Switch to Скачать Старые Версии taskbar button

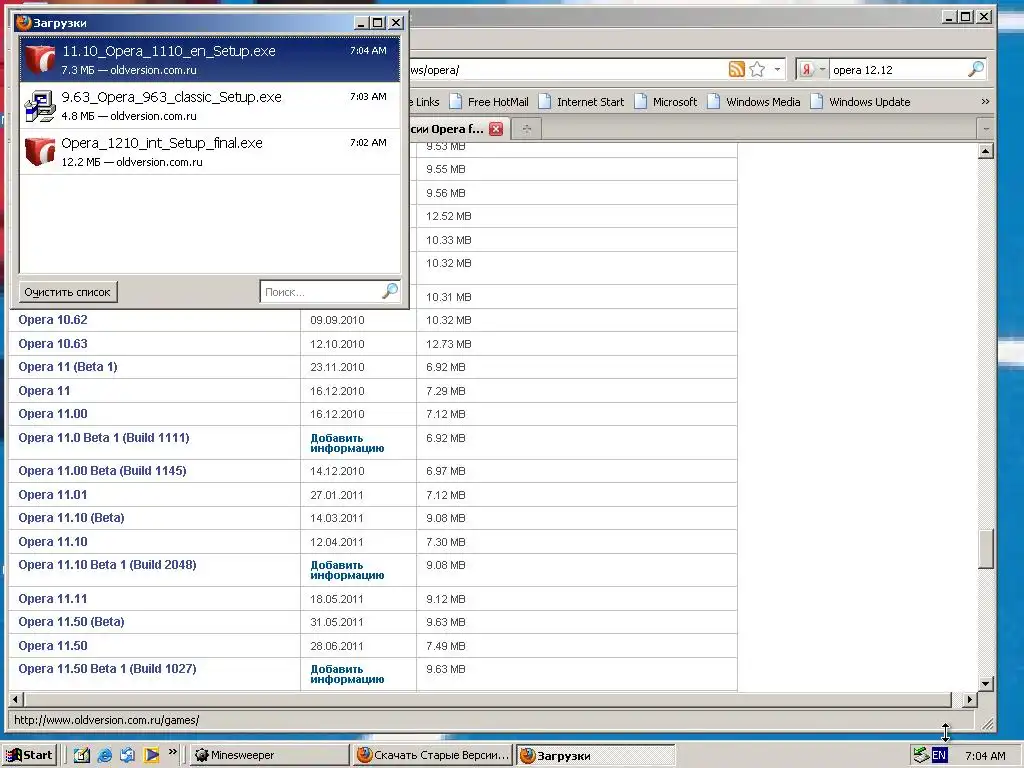click(x=432, y=755)
